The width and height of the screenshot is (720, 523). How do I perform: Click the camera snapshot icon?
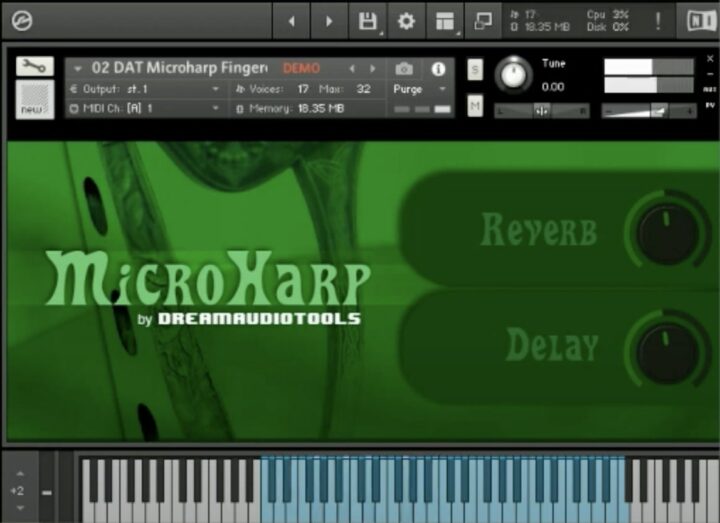coord(404,69)
